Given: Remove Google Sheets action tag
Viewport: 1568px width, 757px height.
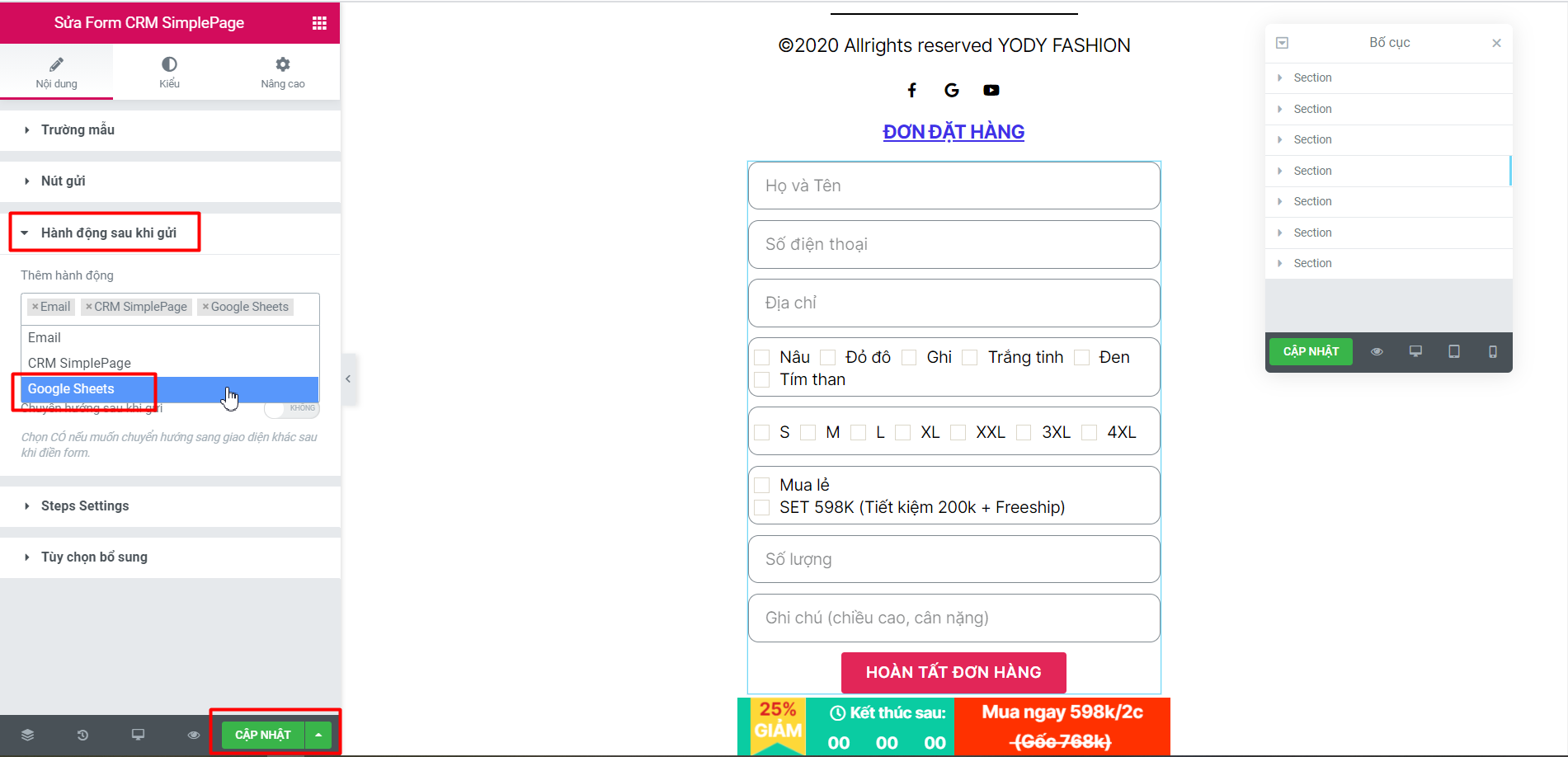Looking at the screenshot, I should tap(205, 307).
